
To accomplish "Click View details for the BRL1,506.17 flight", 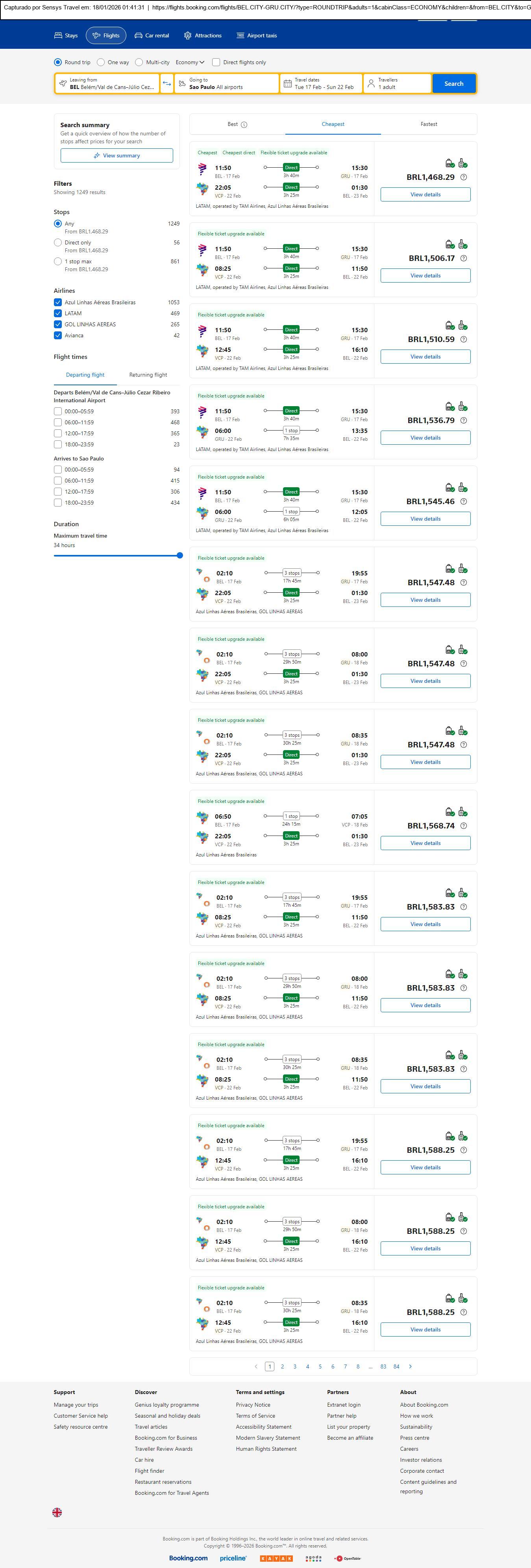I will pos(425,276).
